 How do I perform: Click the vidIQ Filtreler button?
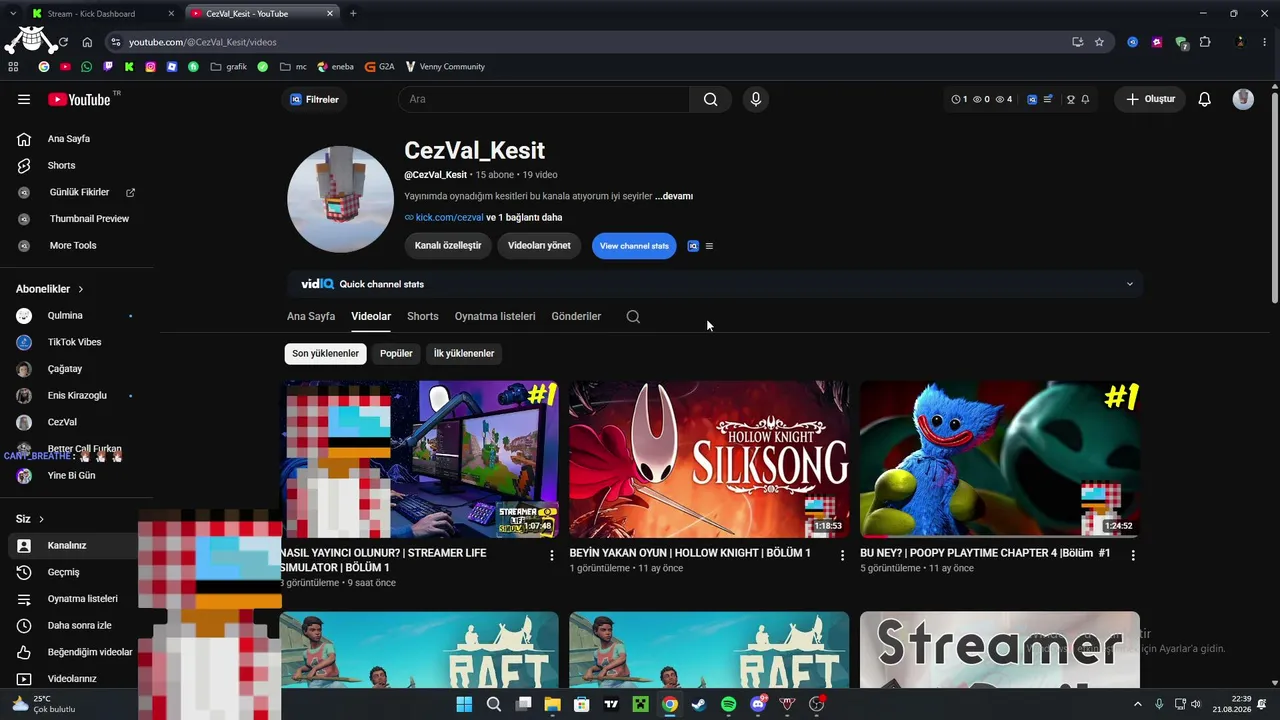point(314,99)
